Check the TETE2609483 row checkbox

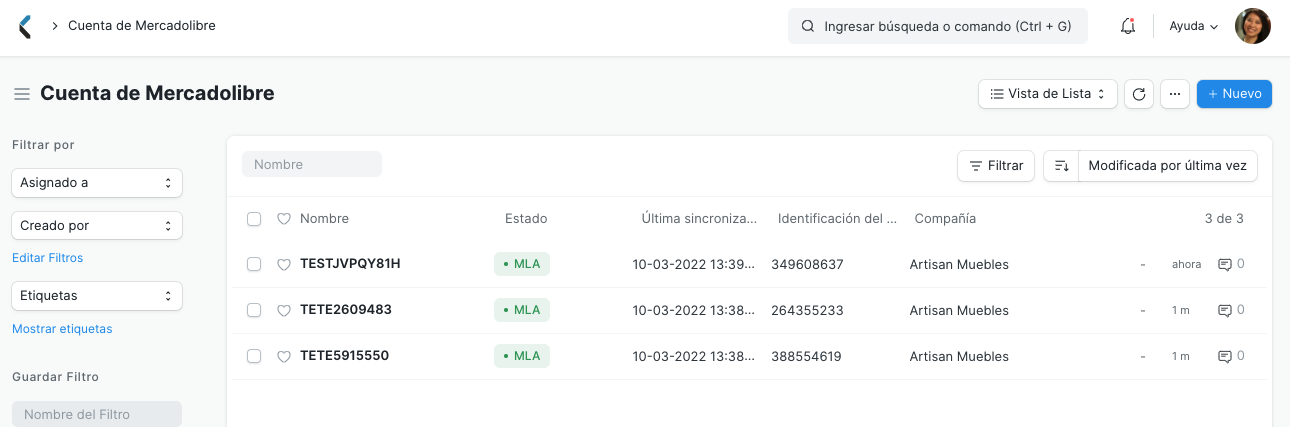[254, 310]
